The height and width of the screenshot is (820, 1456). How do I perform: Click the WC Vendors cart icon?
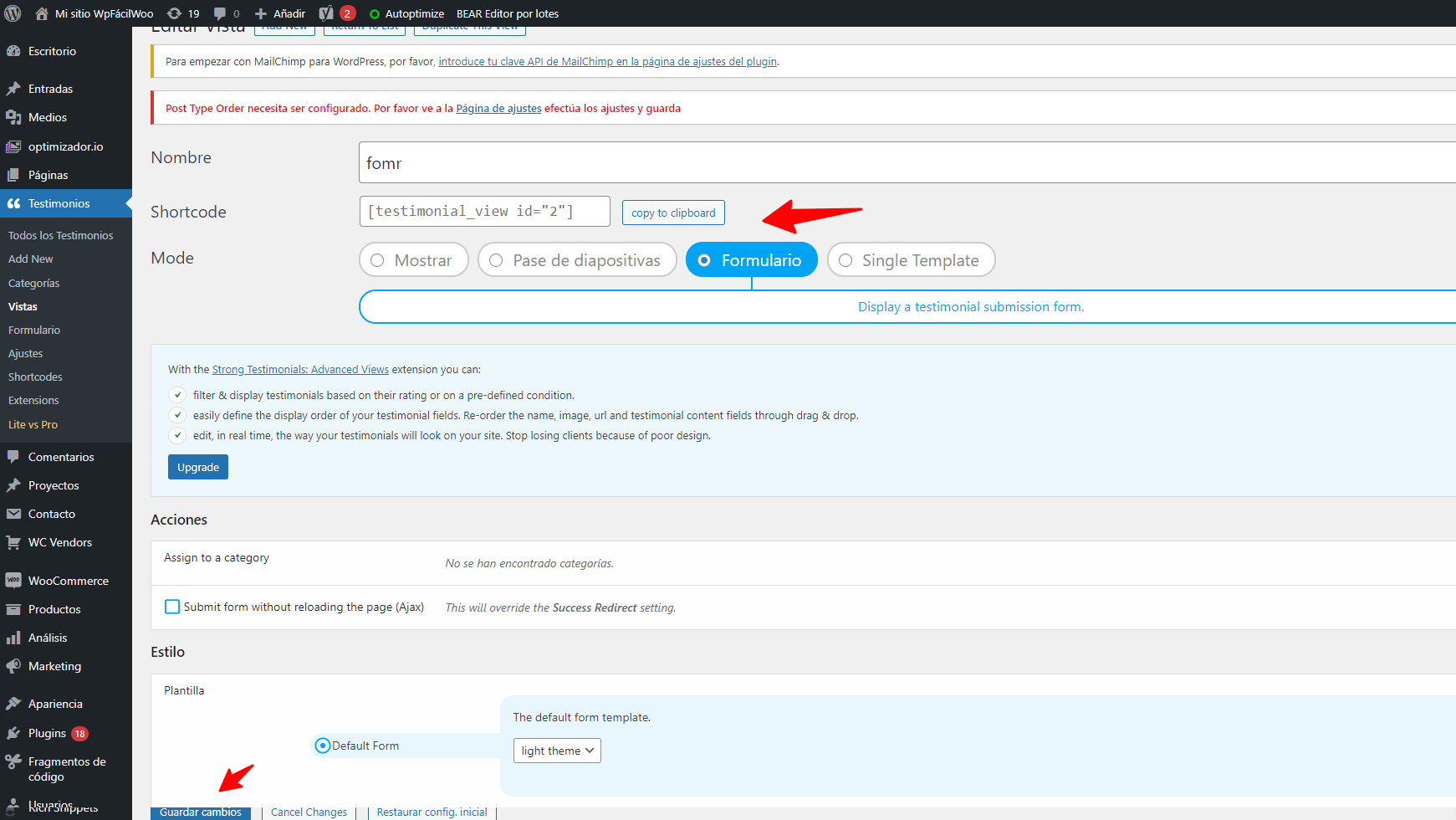(x=13, y=542)
